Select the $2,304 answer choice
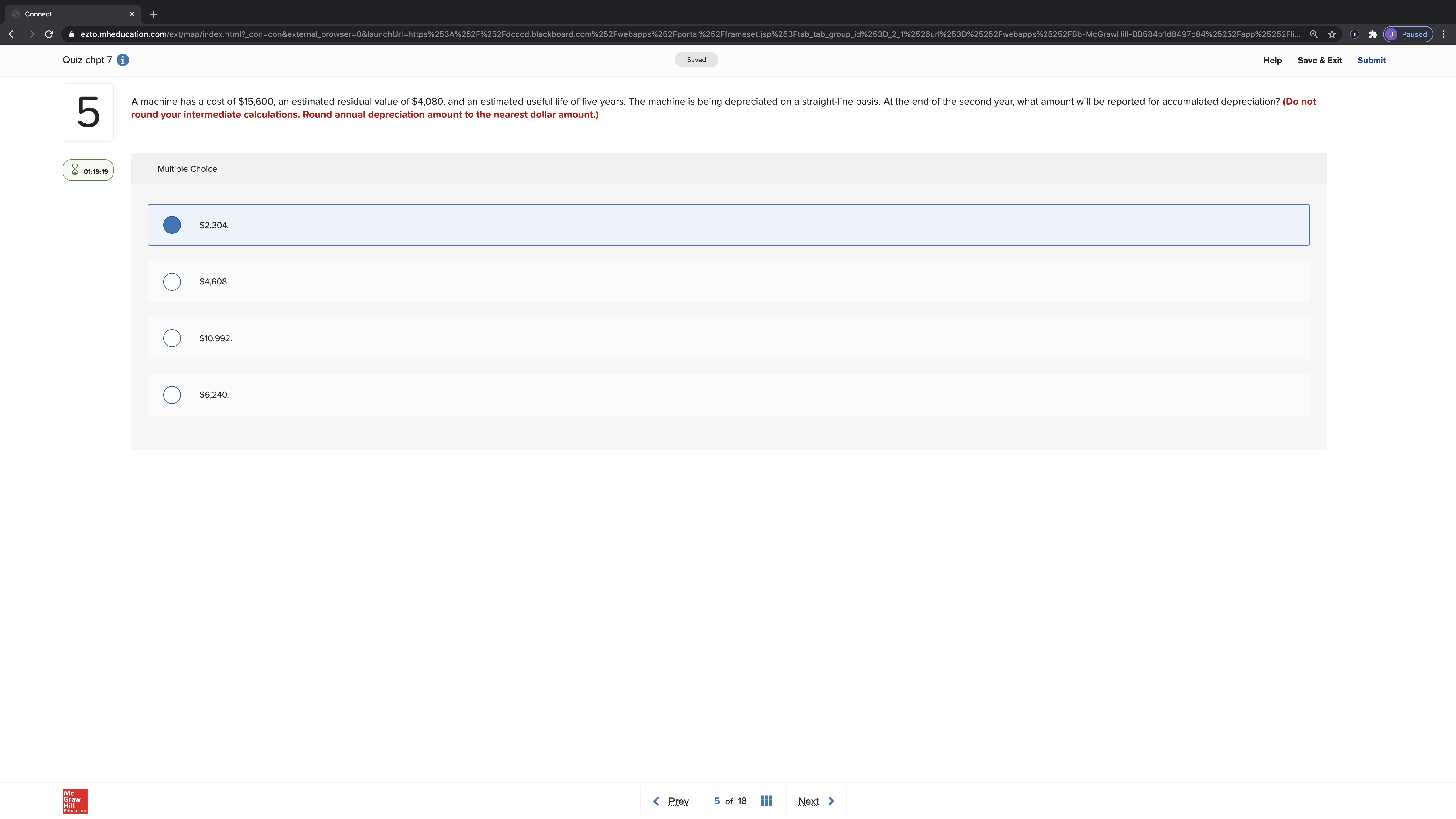 (172, 225)
